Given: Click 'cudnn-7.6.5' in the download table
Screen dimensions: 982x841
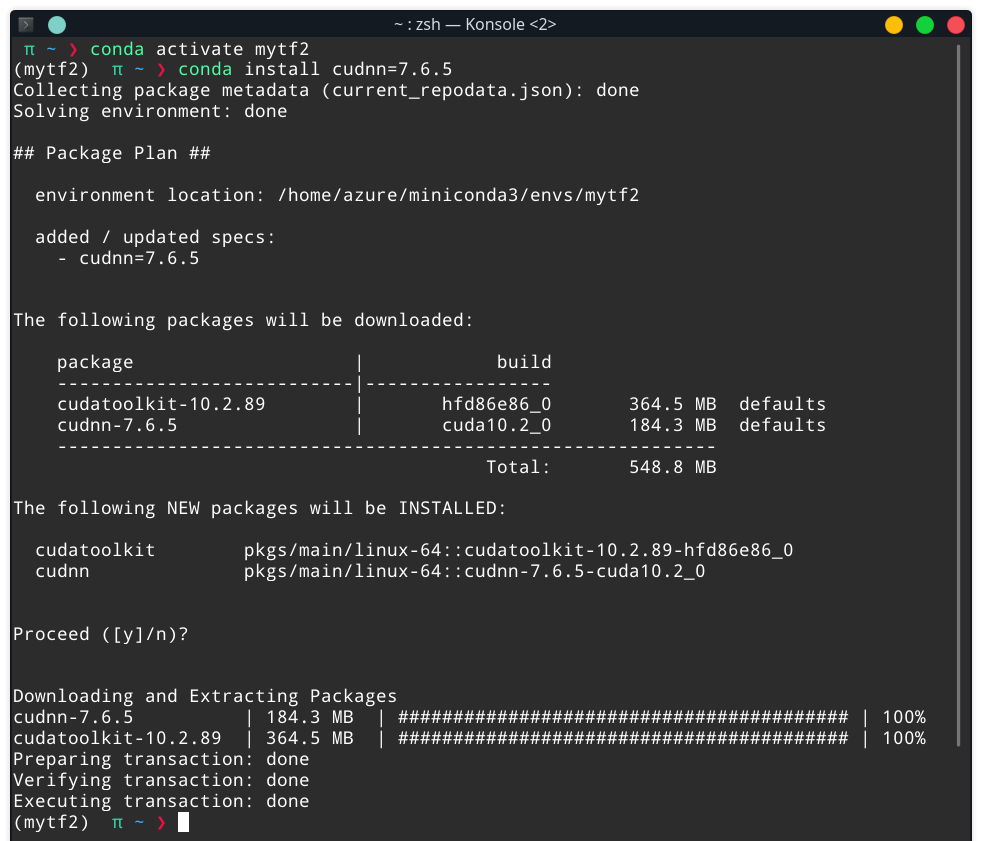Looking at the screenshot, I should [117, 425].
